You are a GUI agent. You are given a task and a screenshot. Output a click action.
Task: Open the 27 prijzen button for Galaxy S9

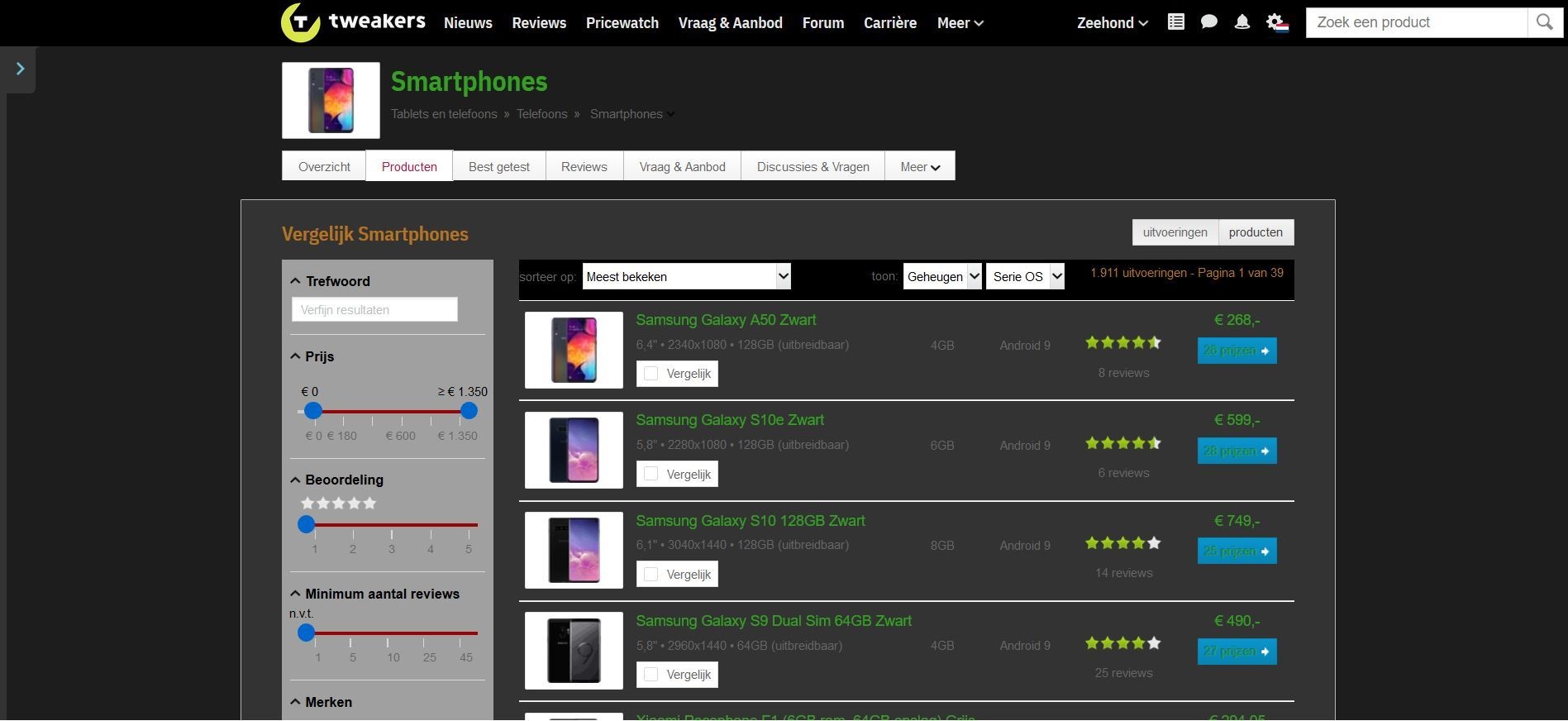pyautogui.click(x=1237, y=652)
